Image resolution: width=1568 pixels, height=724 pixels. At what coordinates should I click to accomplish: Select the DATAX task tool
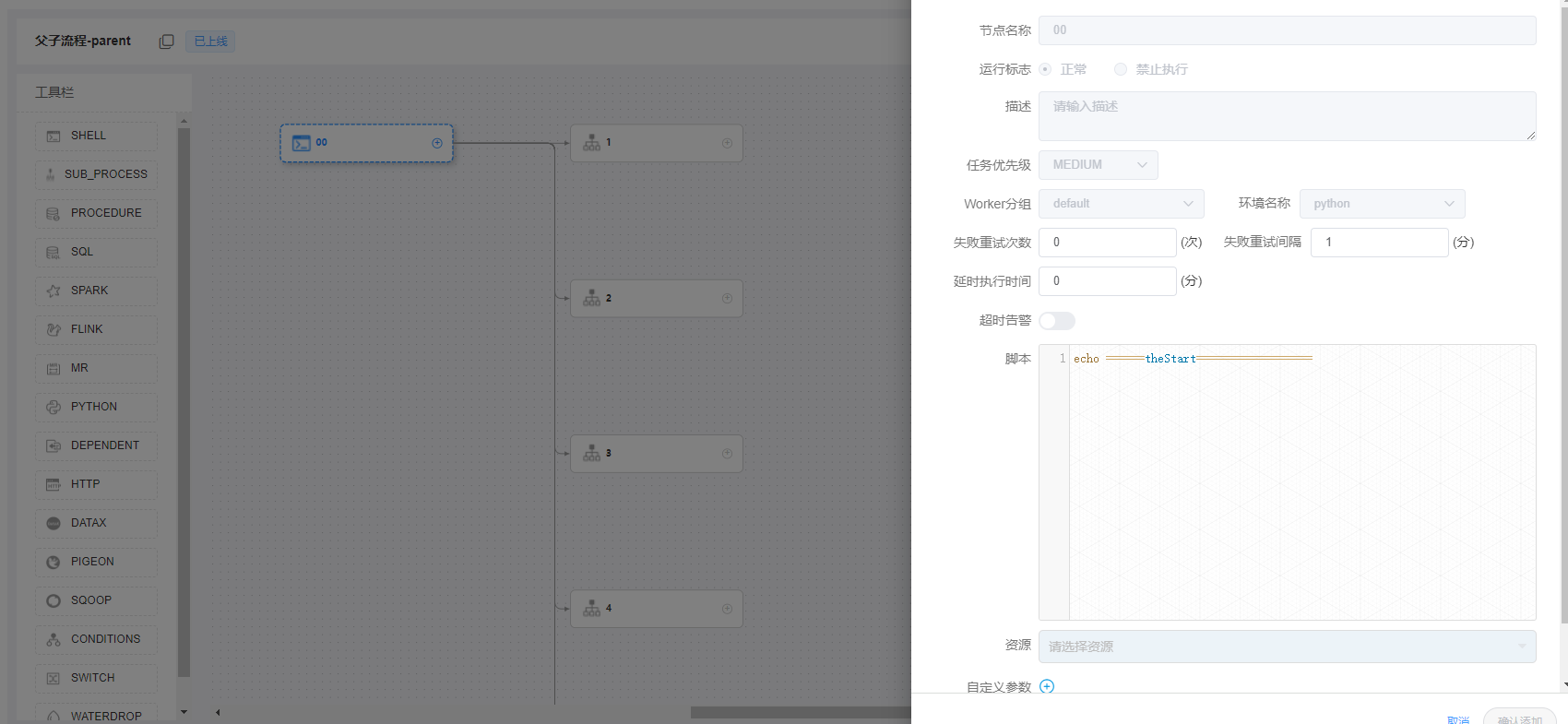click(96, 523)
